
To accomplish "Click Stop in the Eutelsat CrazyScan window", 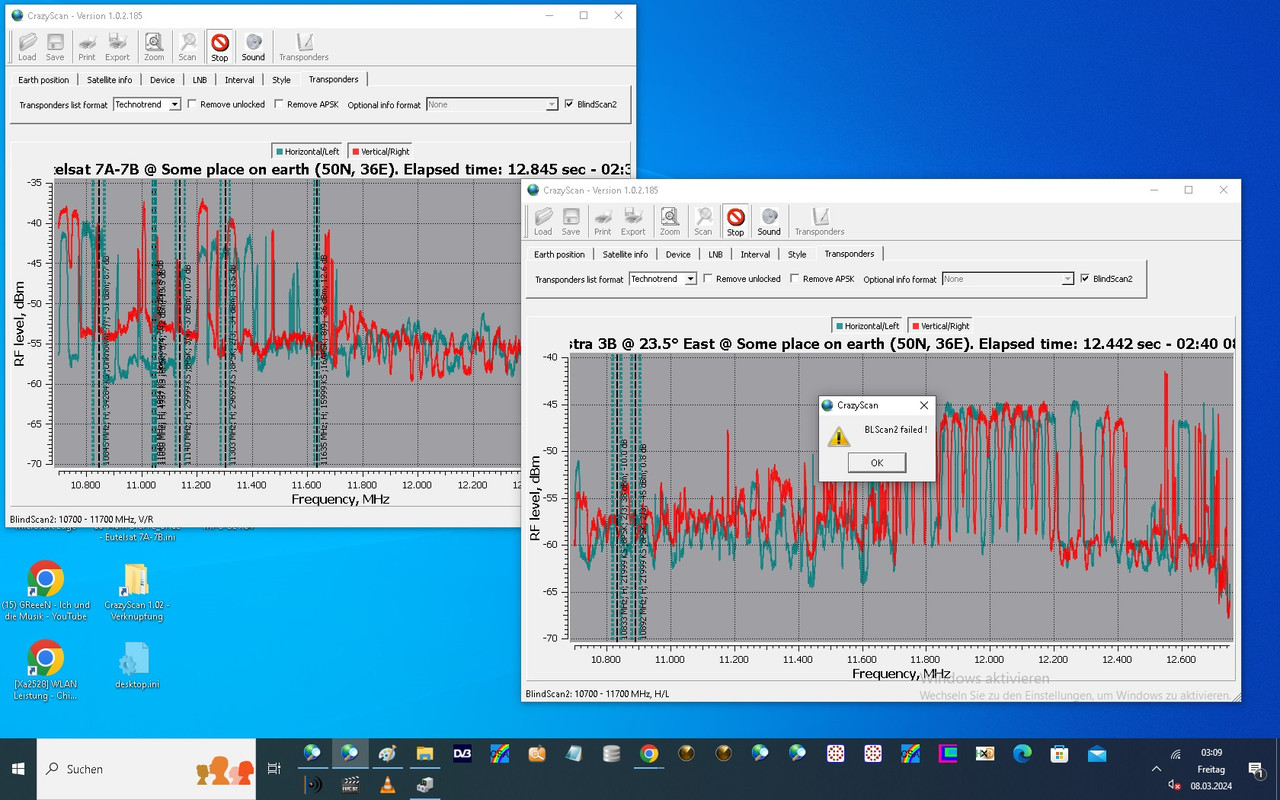I will (220, 46).
